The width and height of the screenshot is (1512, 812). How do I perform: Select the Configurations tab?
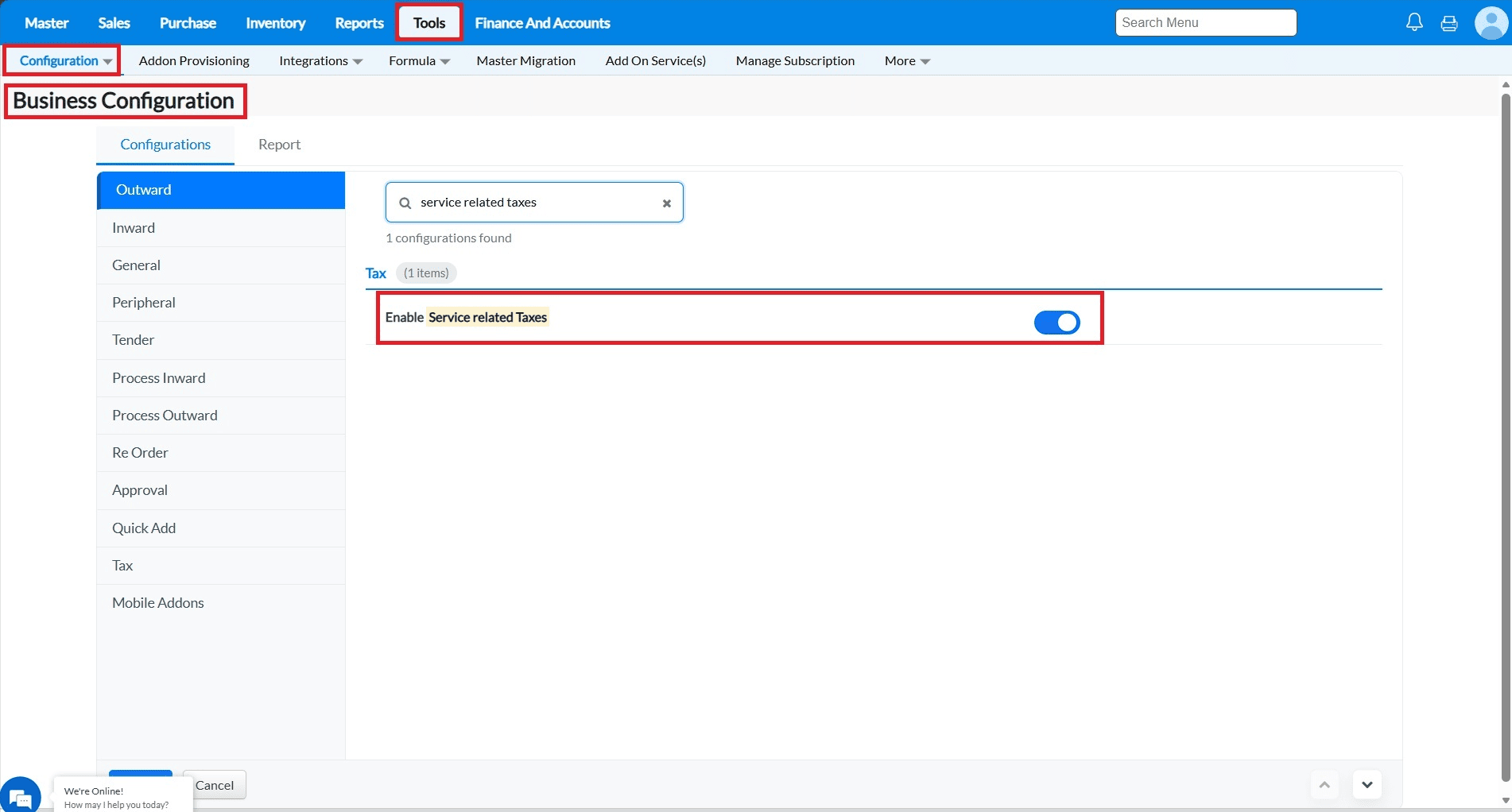pyautogui.click(x=165, y=145)
